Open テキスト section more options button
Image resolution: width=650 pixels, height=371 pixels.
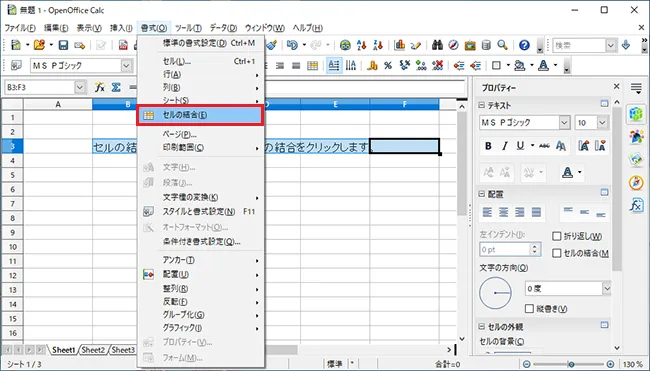click(x=604, y=104)
